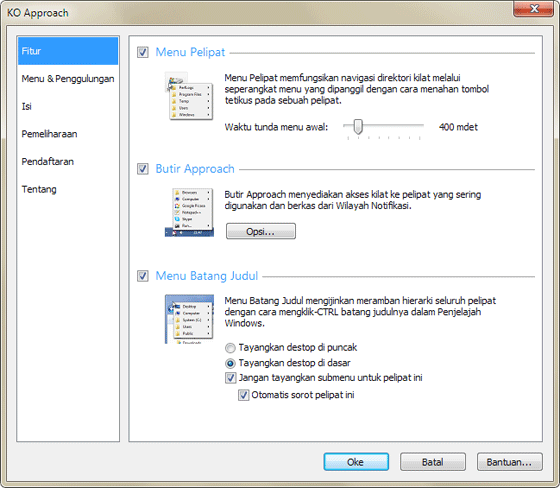This screenshot has width=560, height=488.
Task: Go to Pemeliharaan section
Action: [x=68, y=134]
